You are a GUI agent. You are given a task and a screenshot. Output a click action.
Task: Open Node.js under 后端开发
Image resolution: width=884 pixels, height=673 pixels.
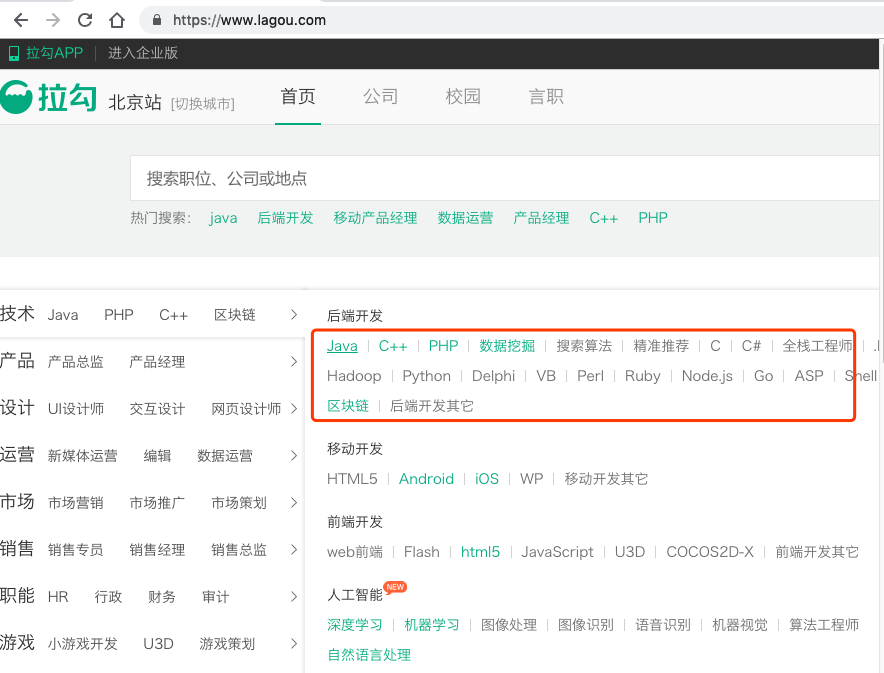pyautogui.click(x=707, y=376)
